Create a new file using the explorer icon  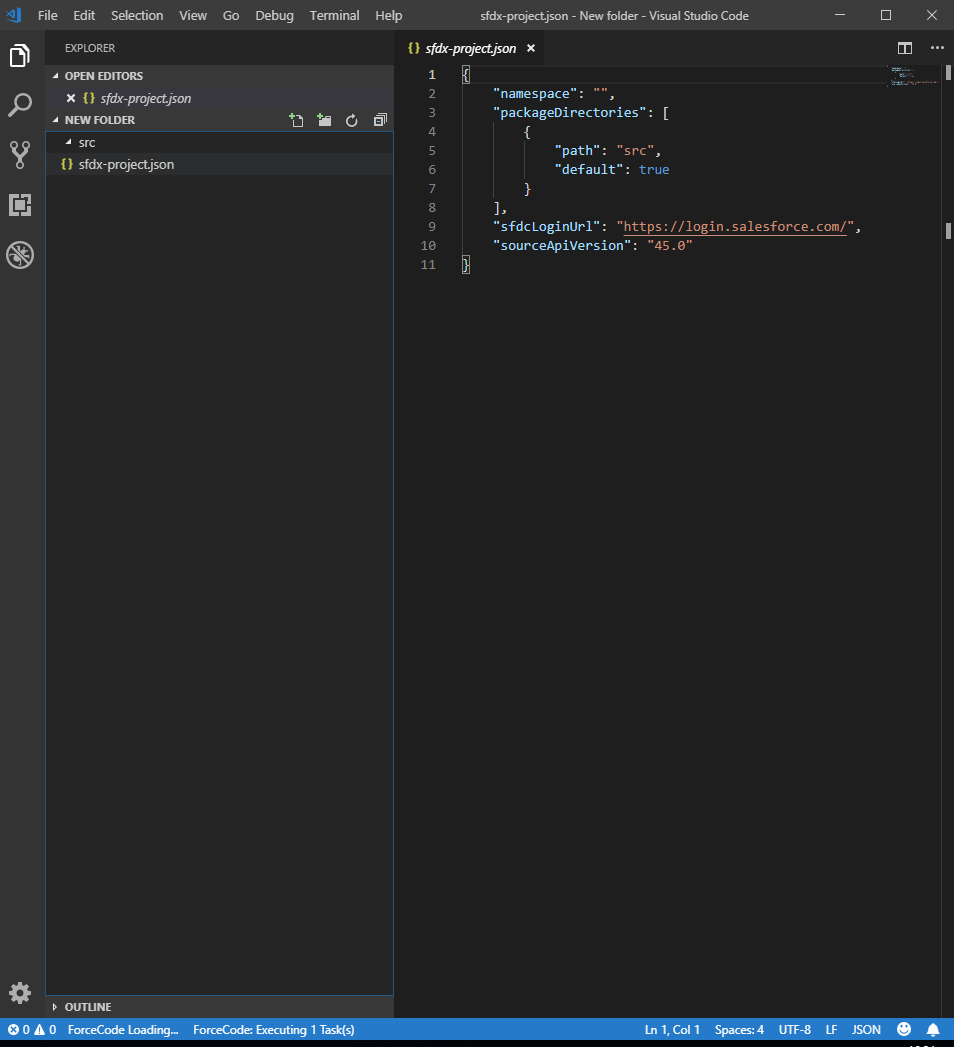pos(296,119)
